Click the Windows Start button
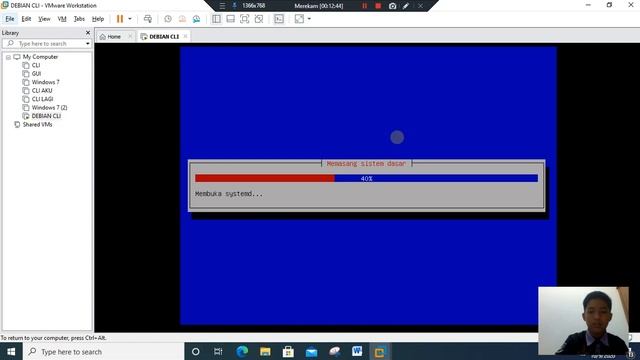The width and height of the screenshot is (640, 360). 11,351
